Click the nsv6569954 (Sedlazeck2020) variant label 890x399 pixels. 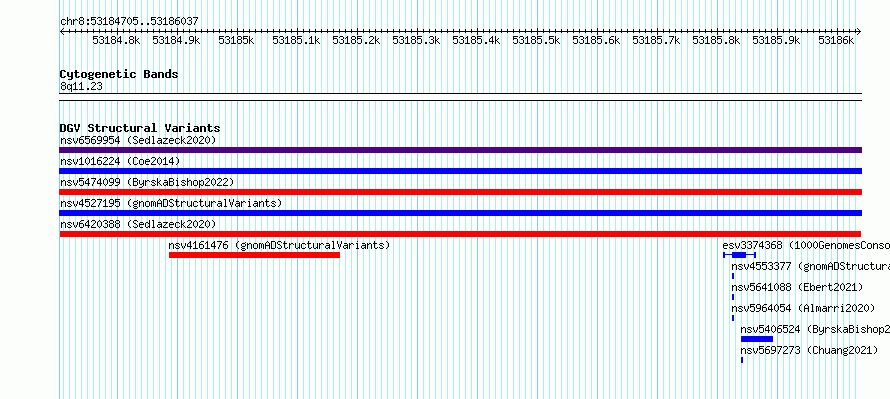[x=138, y=140]
